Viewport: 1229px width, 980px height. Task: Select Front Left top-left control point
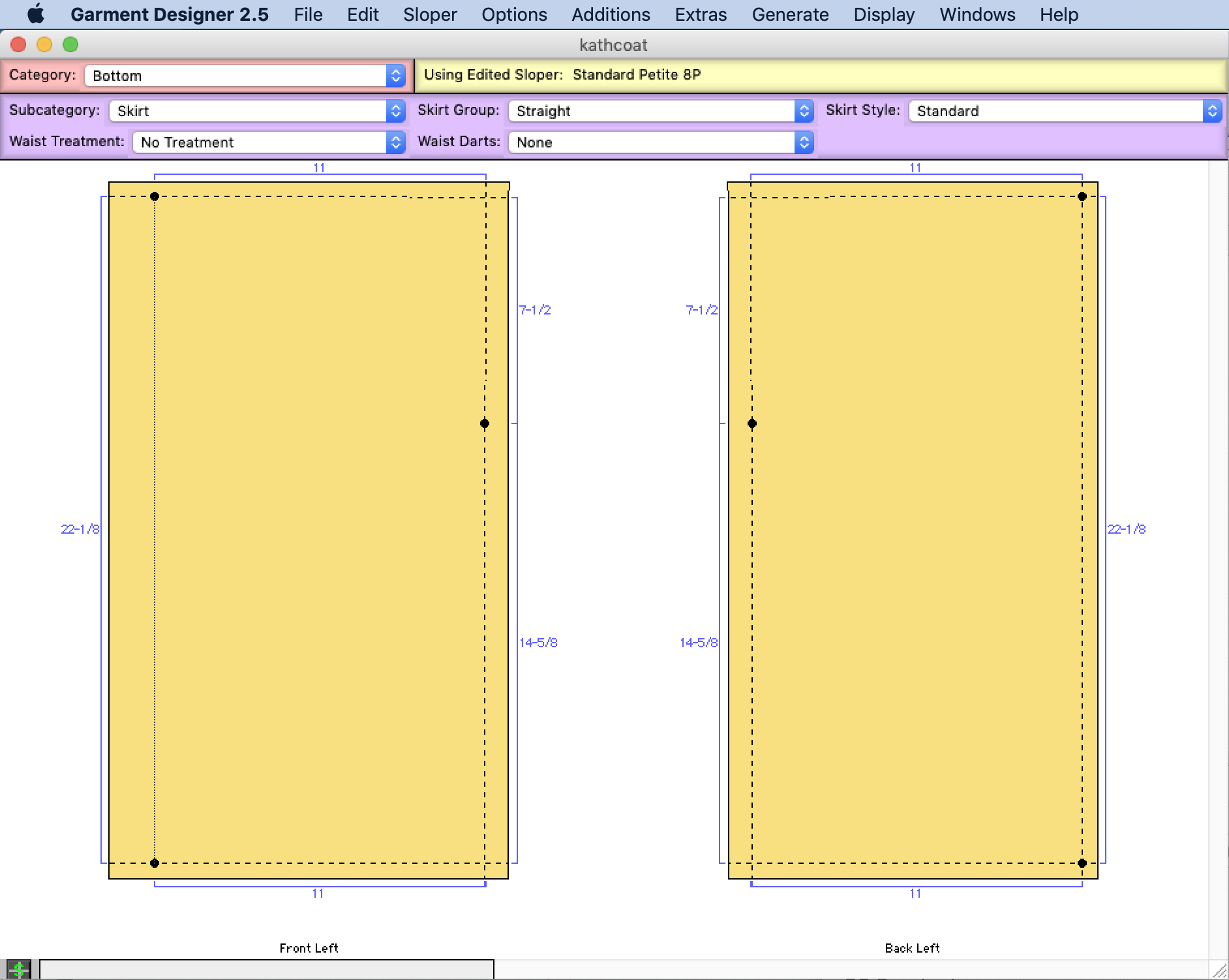[x=155, y=196]
